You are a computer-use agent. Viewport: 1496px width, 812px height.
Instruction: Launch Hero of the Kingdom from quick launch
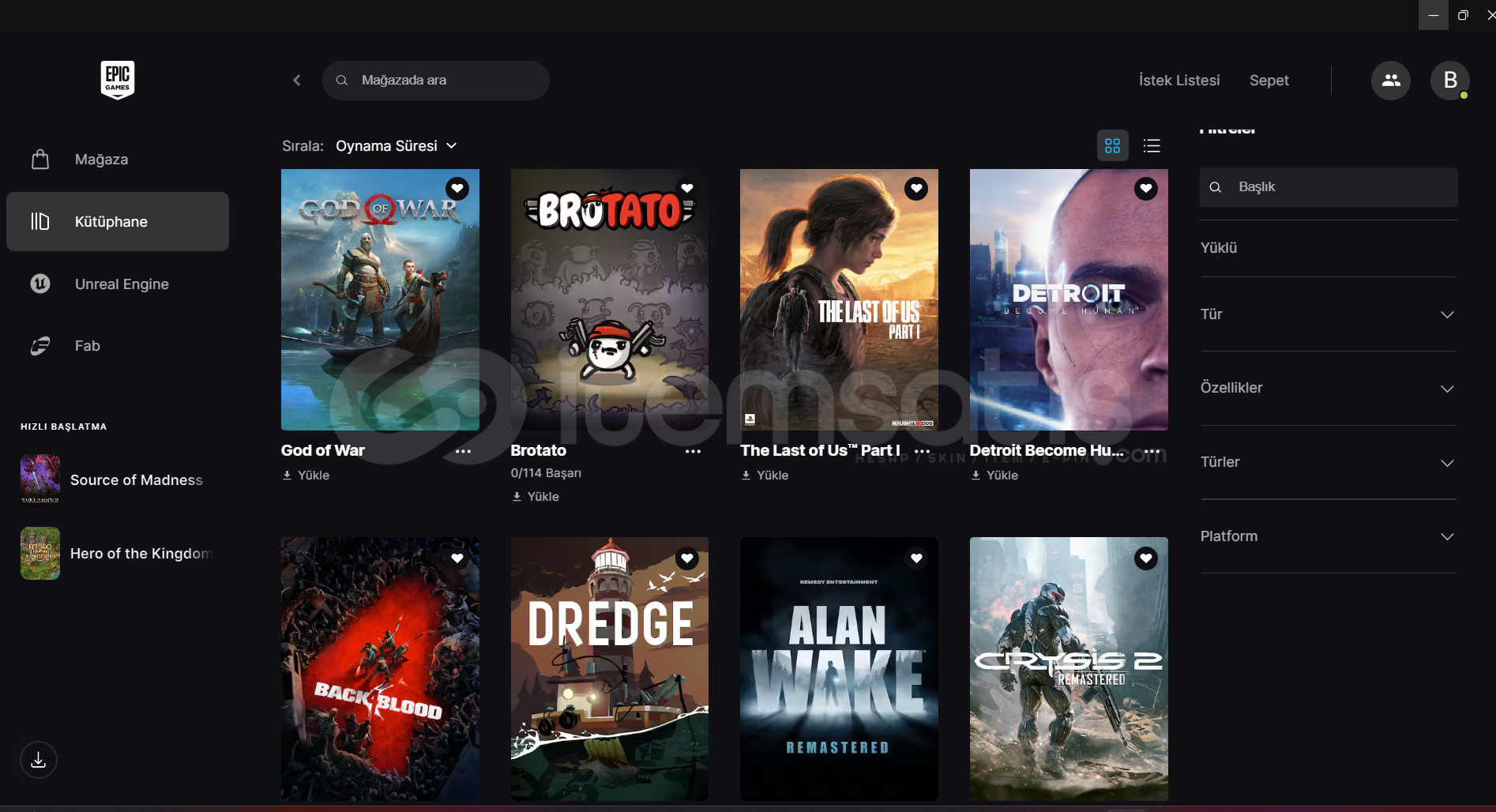[x=141, y=553]
